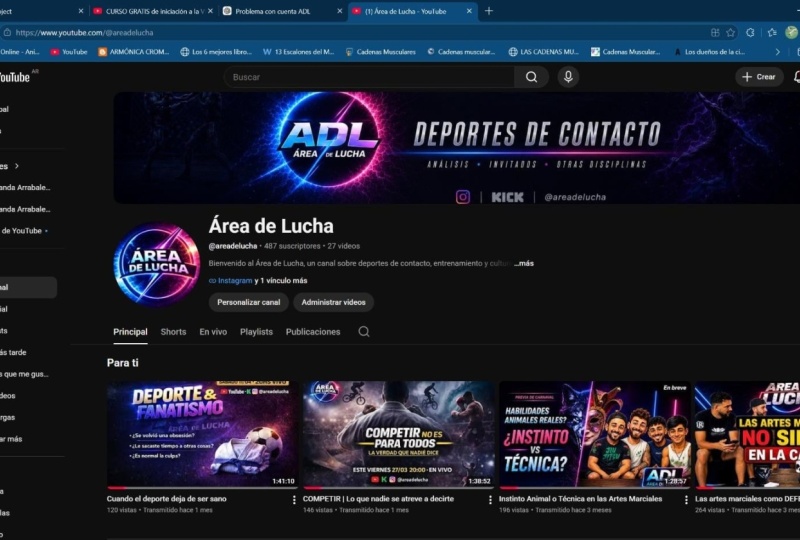
Task: Open title COMPETIR | Lo que nadie se atreve
Action: [x=378, y=499]
